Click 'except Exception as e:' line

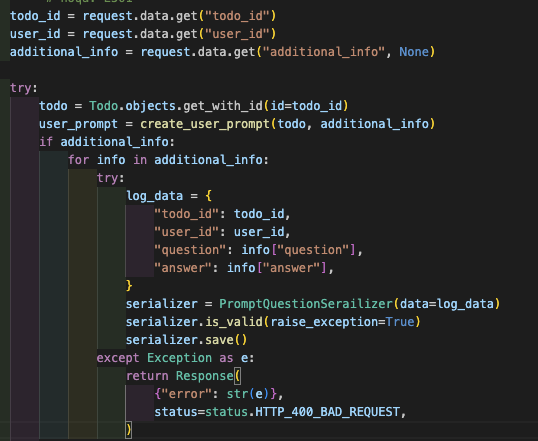tap(175, 358)
